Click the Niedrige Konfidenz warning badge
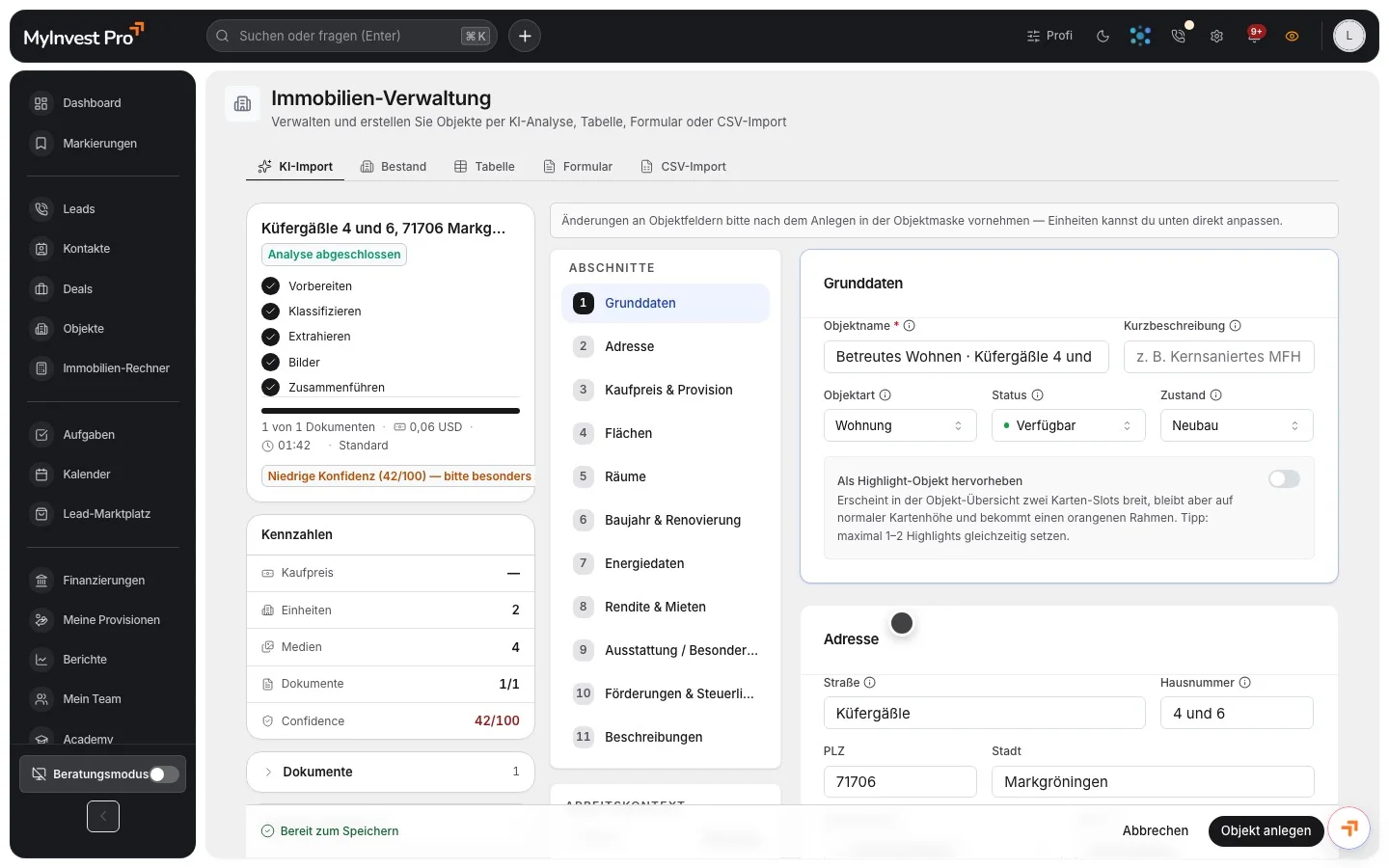1389x868 pixels. click(x=397, y=476)
